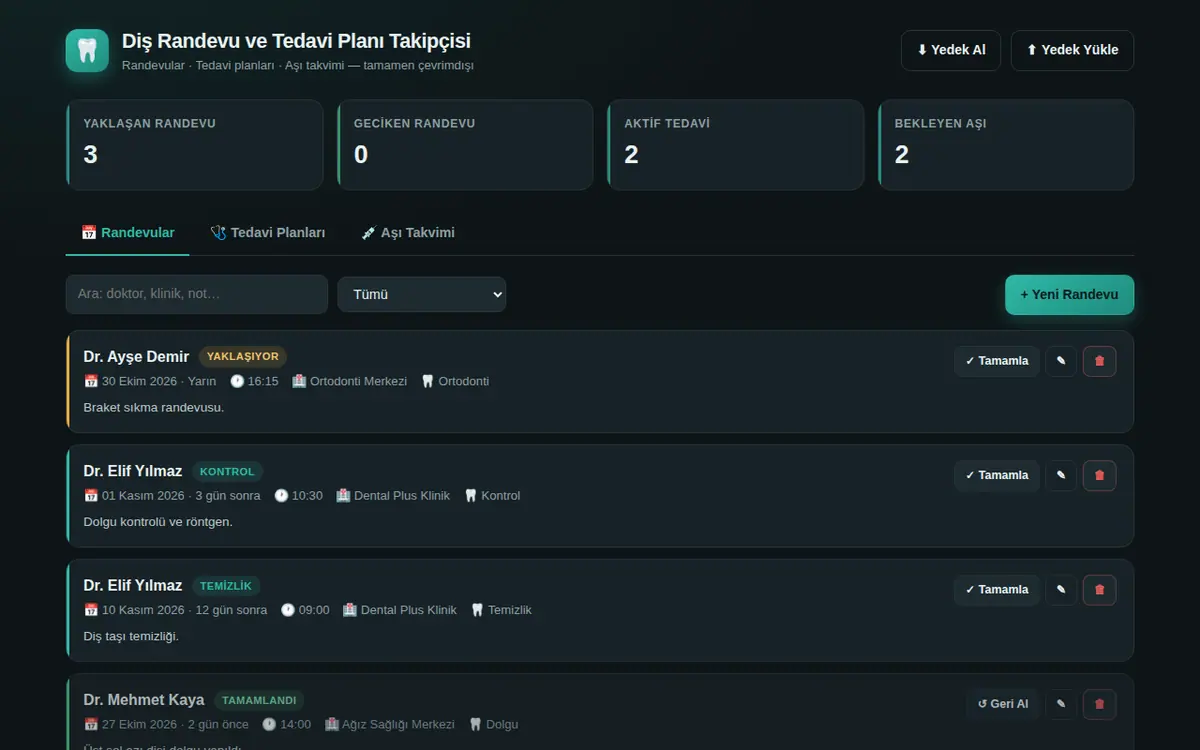The height and width of the screenshot is (750, 1200).
Task: Click the note text Braket sıkma randevusu.
Action: click(154, 407)
